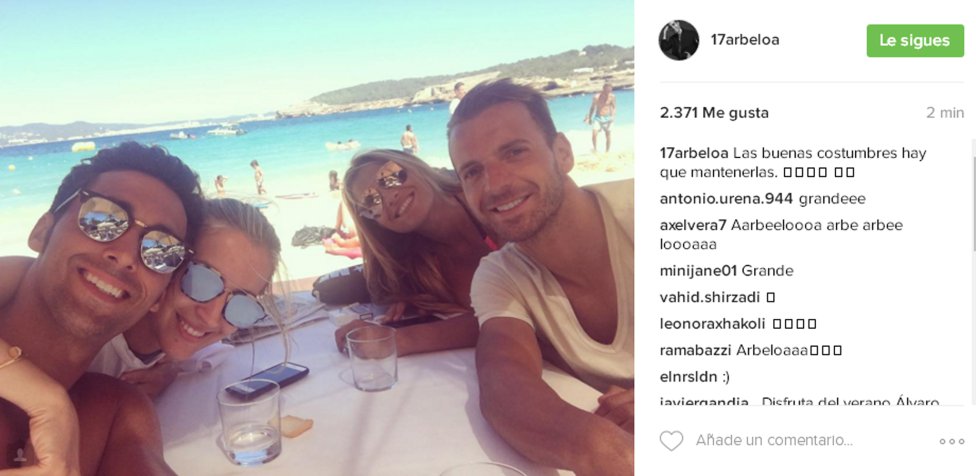
Task: View the 2.371 Me gusta likes list
Action: [x=714, y=113]
